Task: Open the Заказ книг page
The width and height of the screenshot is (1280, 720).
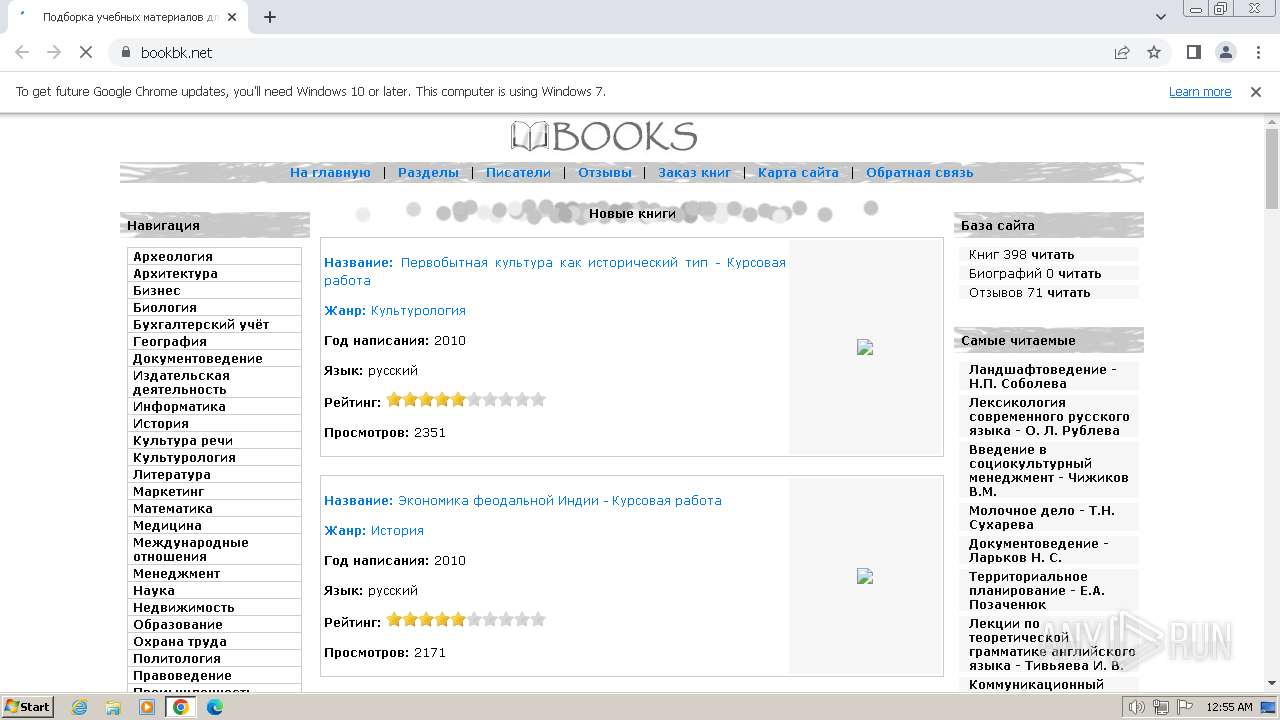Action: (x=694, y=172)
